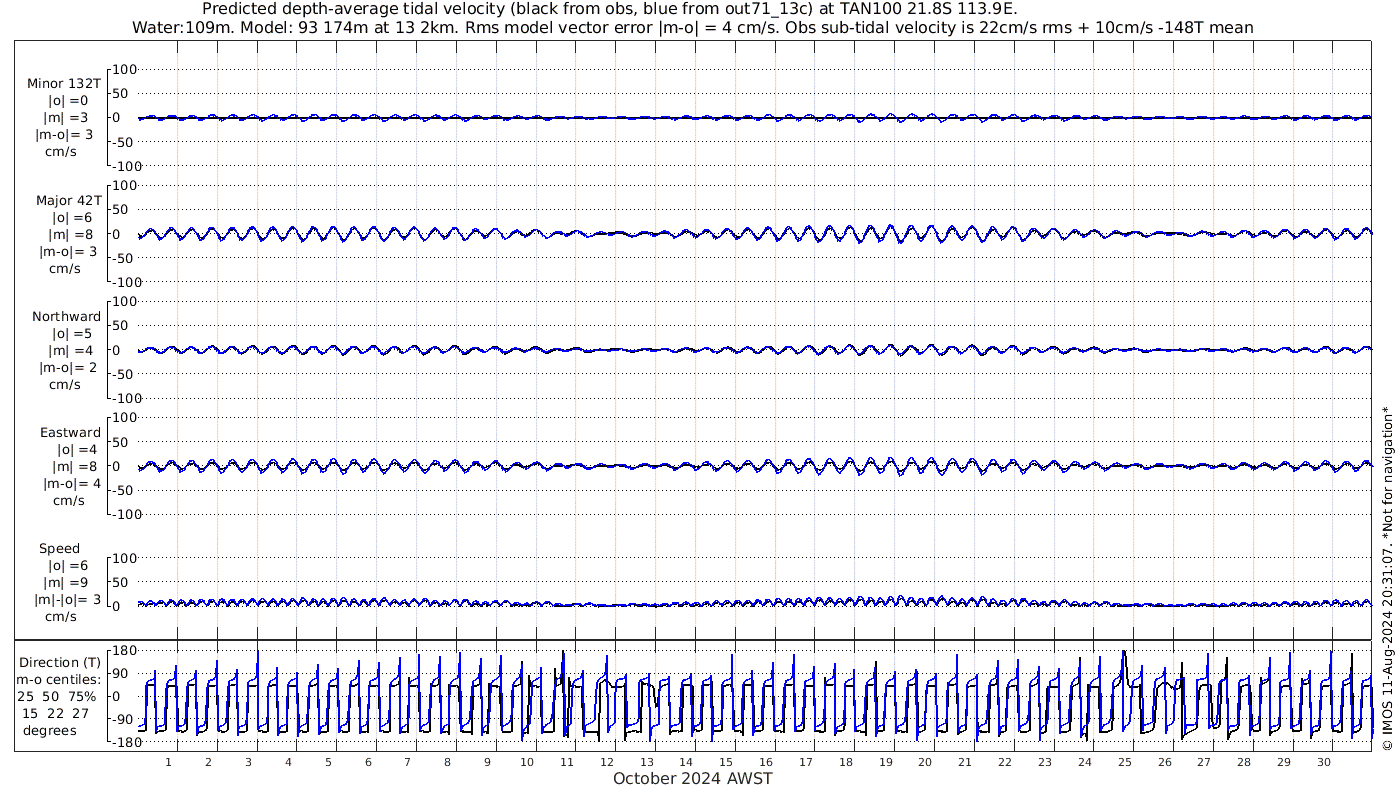Click the 'm-o centiles:' label
This screenshot has width=1400, height=800.
57,679
